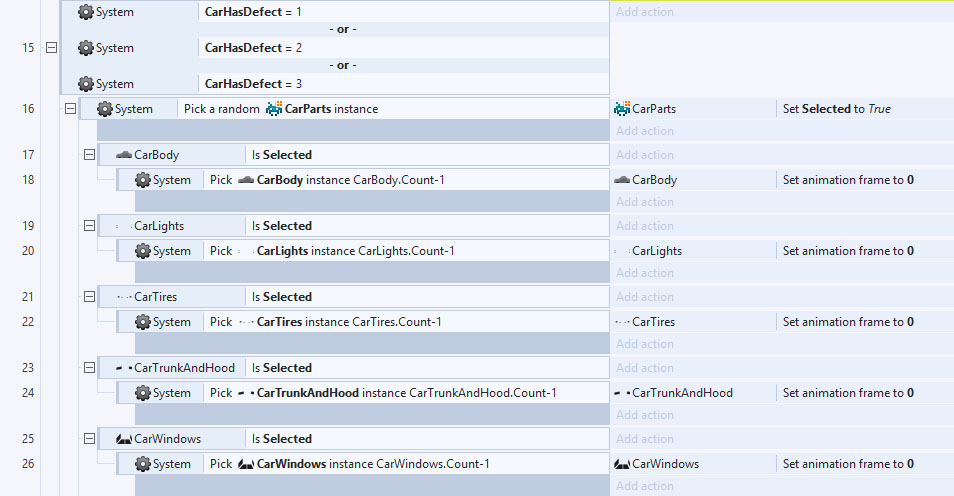Collapse event 21 CarTires block

(89, 296)
